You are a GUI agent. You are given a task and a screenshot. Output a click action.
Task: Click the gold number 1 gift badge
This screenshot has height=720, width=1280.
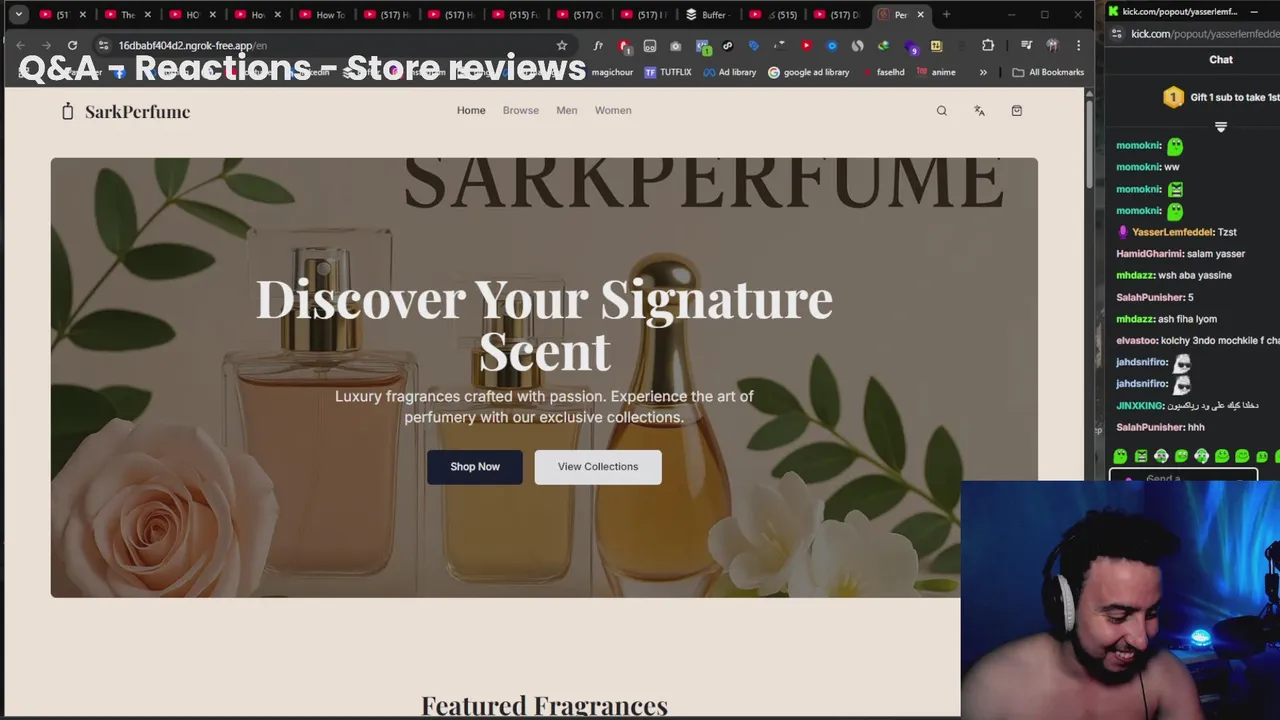(x=1174, y=97)
